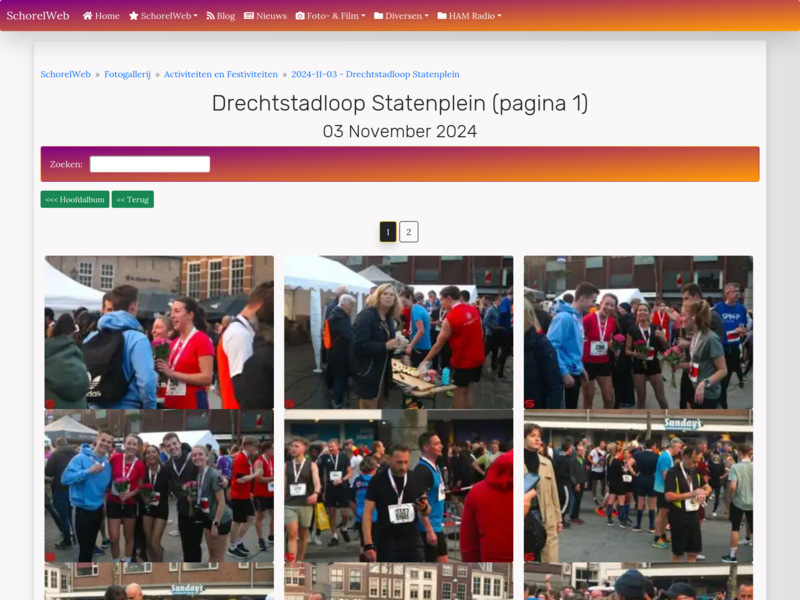The width and height of the screenshot is (800, 600).
Task: Click the Drechtstadloop Statenplein (pagina 1) heading
Action: tap(400, 104)
